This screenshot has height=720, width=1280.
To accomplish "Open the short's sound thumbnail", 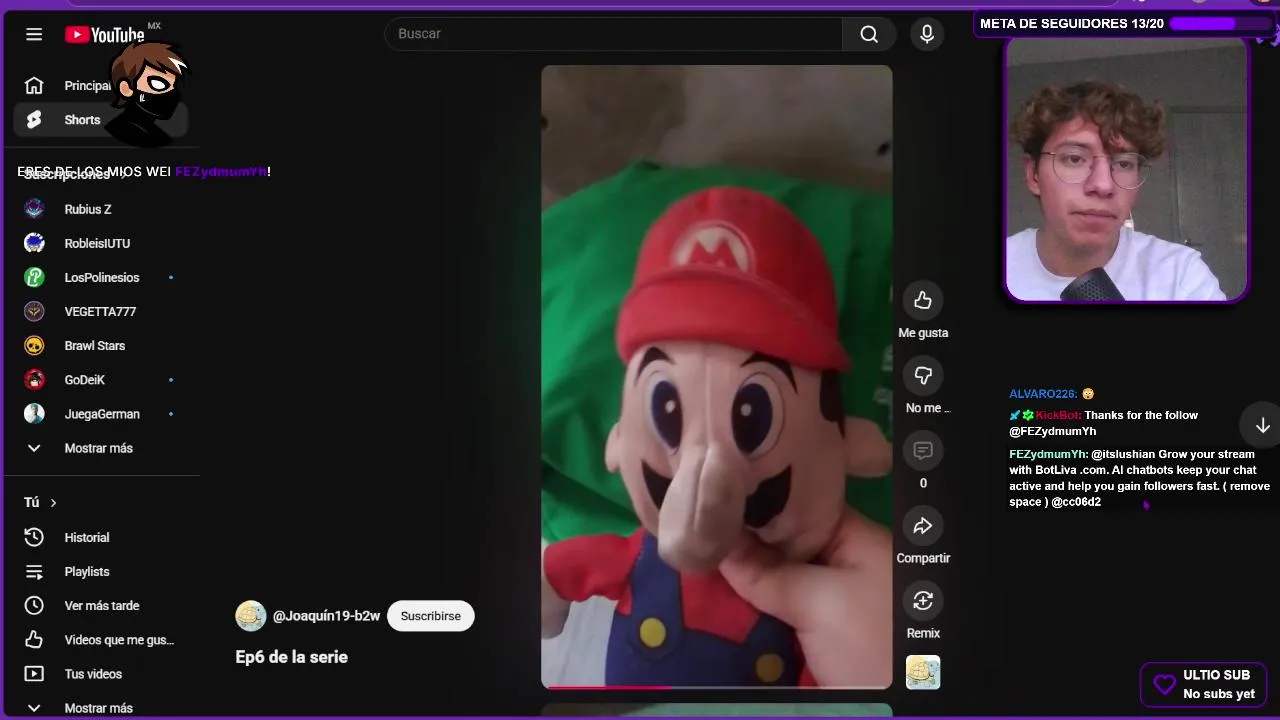I will tap(923, 672).
